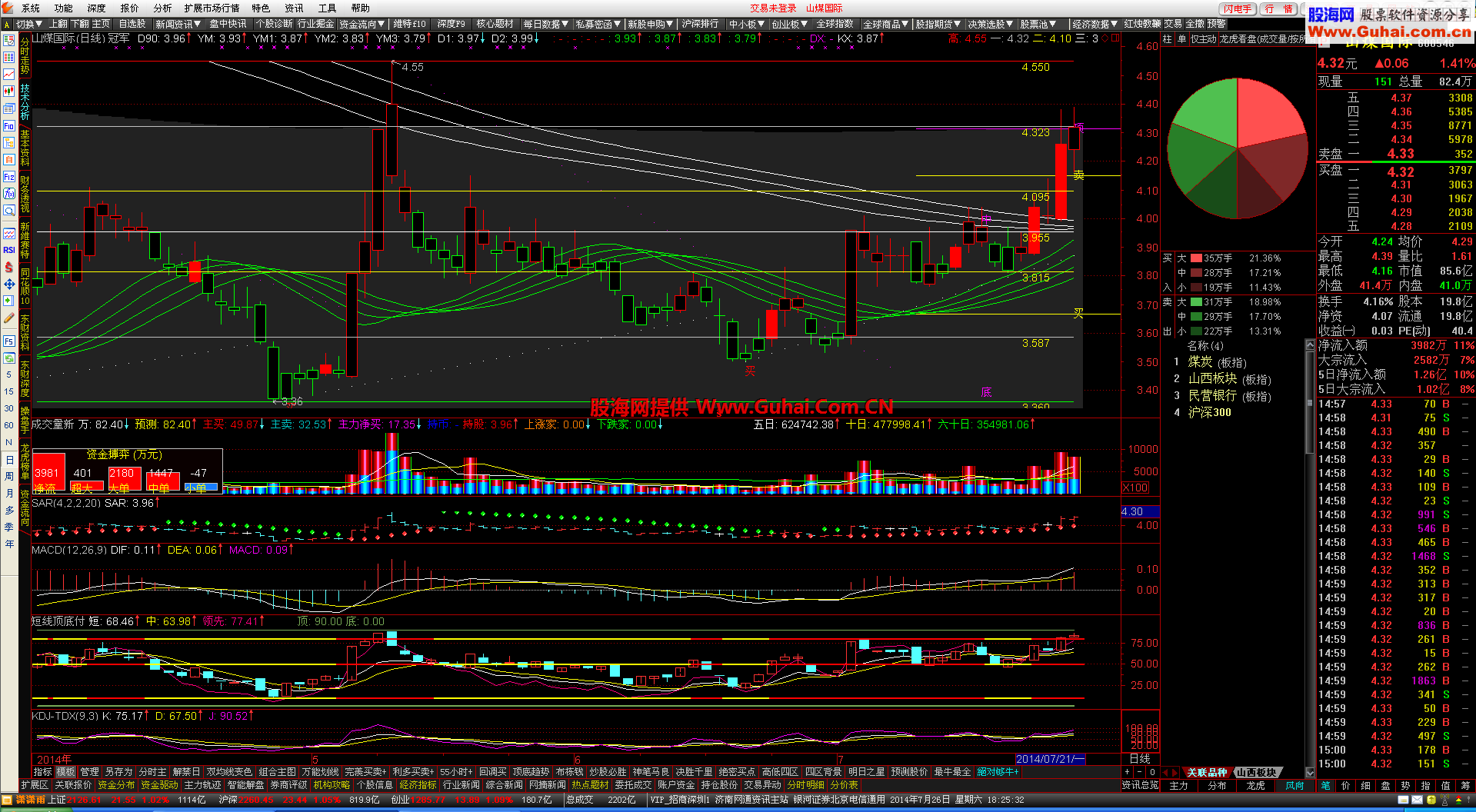Click the 自选股 button

coord(132,25)
